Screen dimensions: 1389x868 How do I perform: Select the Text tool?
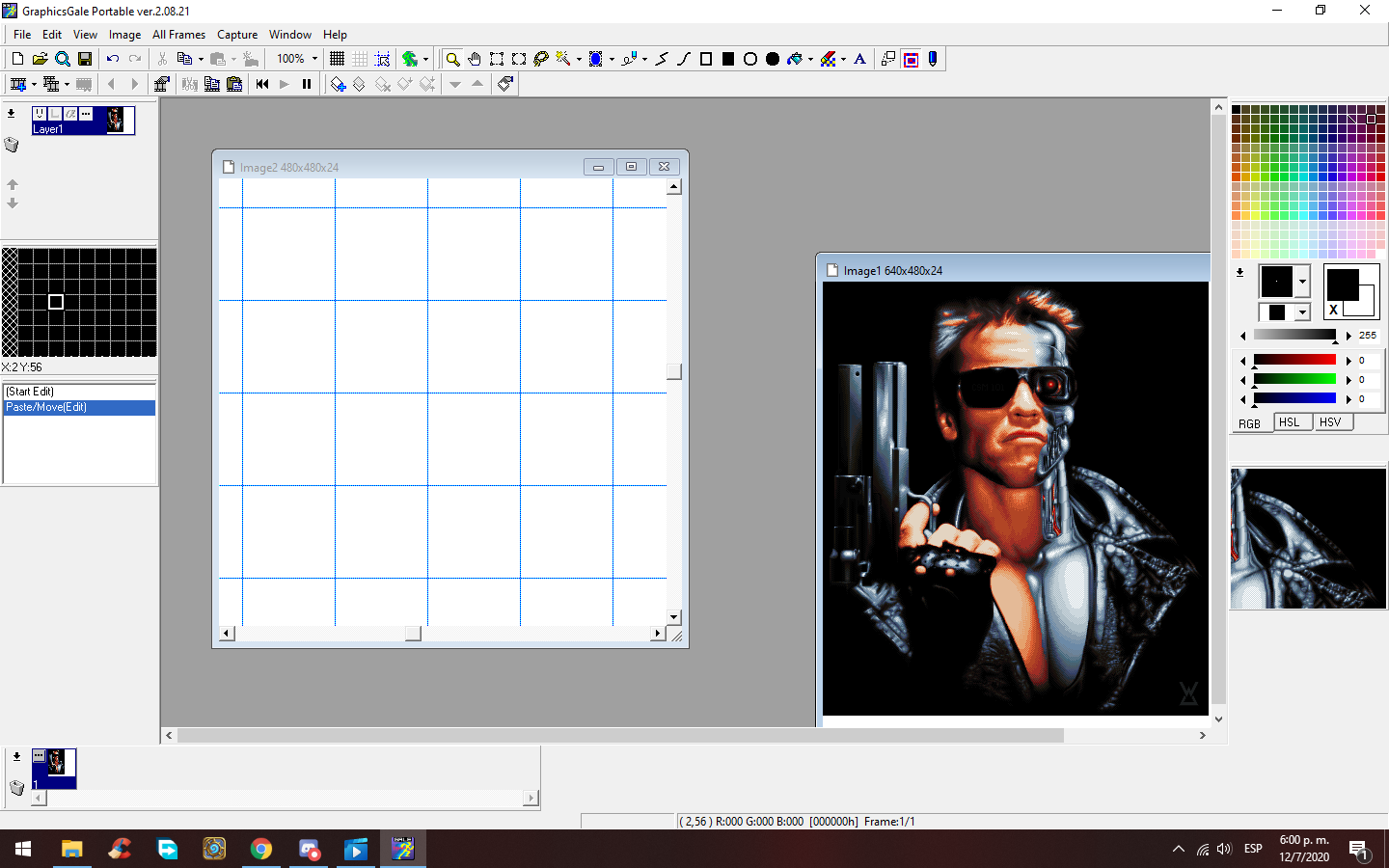coord(860,59)
